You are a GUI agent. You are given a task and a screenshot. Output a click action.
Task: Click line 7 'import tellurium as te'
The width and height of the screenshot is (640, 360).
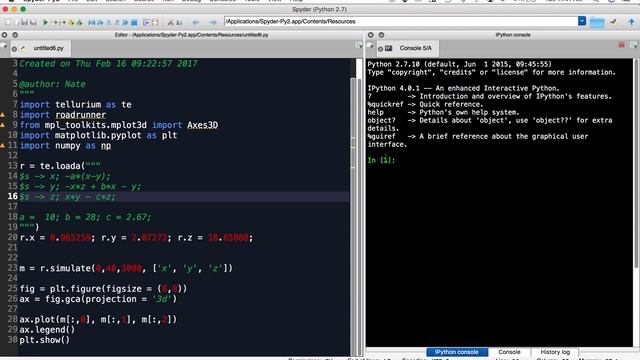[76, 104]
